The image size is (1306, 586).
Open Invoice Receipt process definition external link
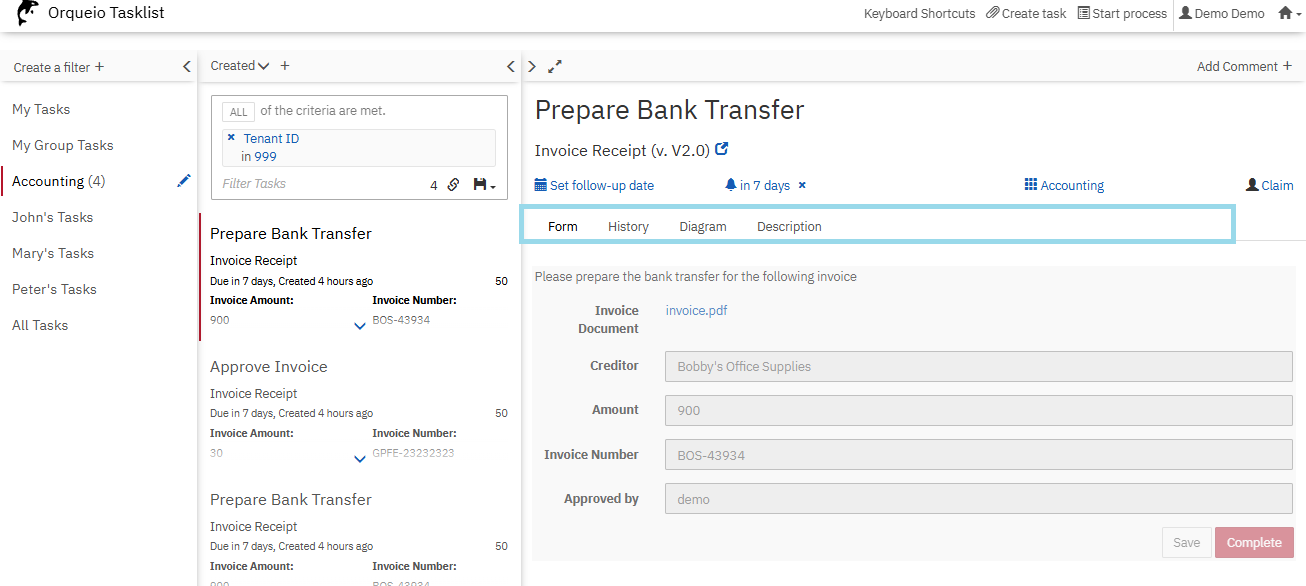(722, 150)
